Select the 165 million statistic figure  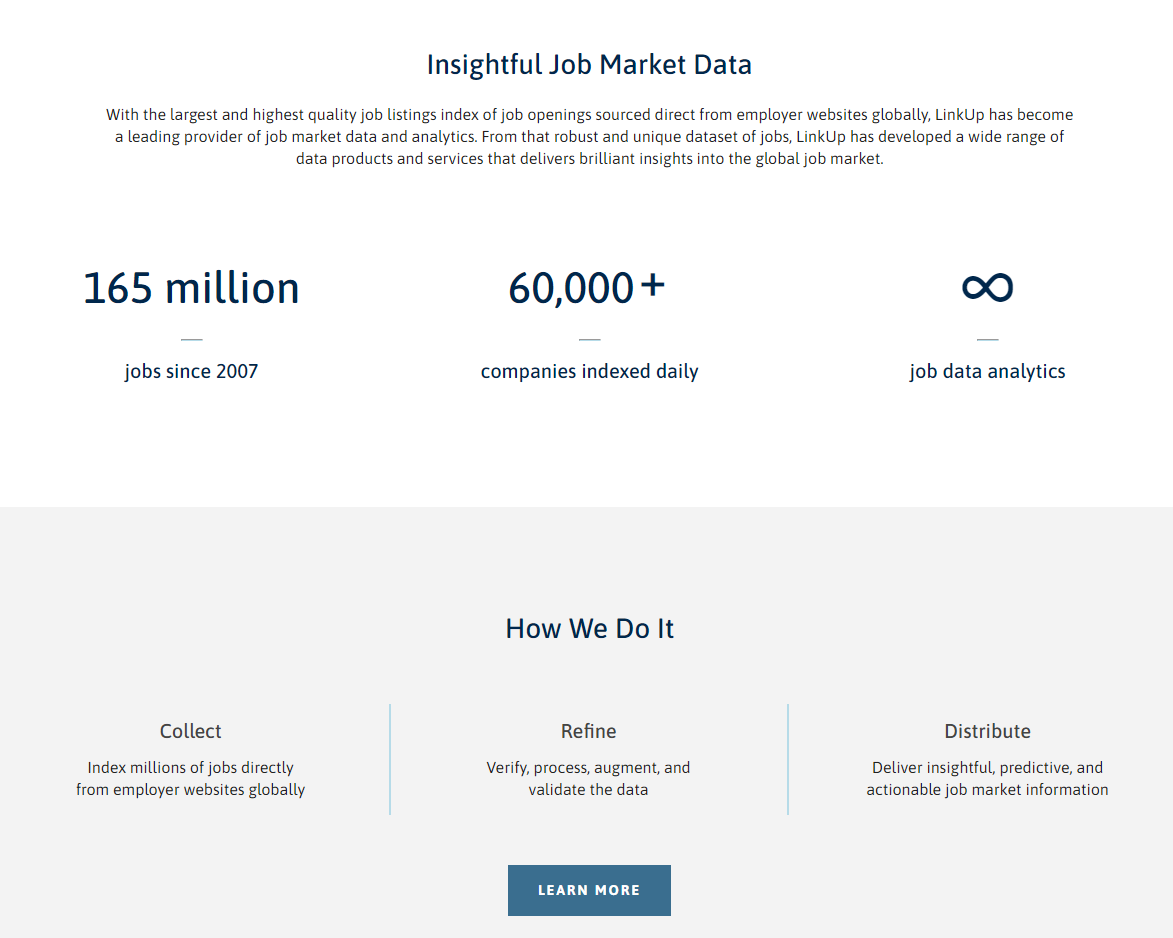191,288
